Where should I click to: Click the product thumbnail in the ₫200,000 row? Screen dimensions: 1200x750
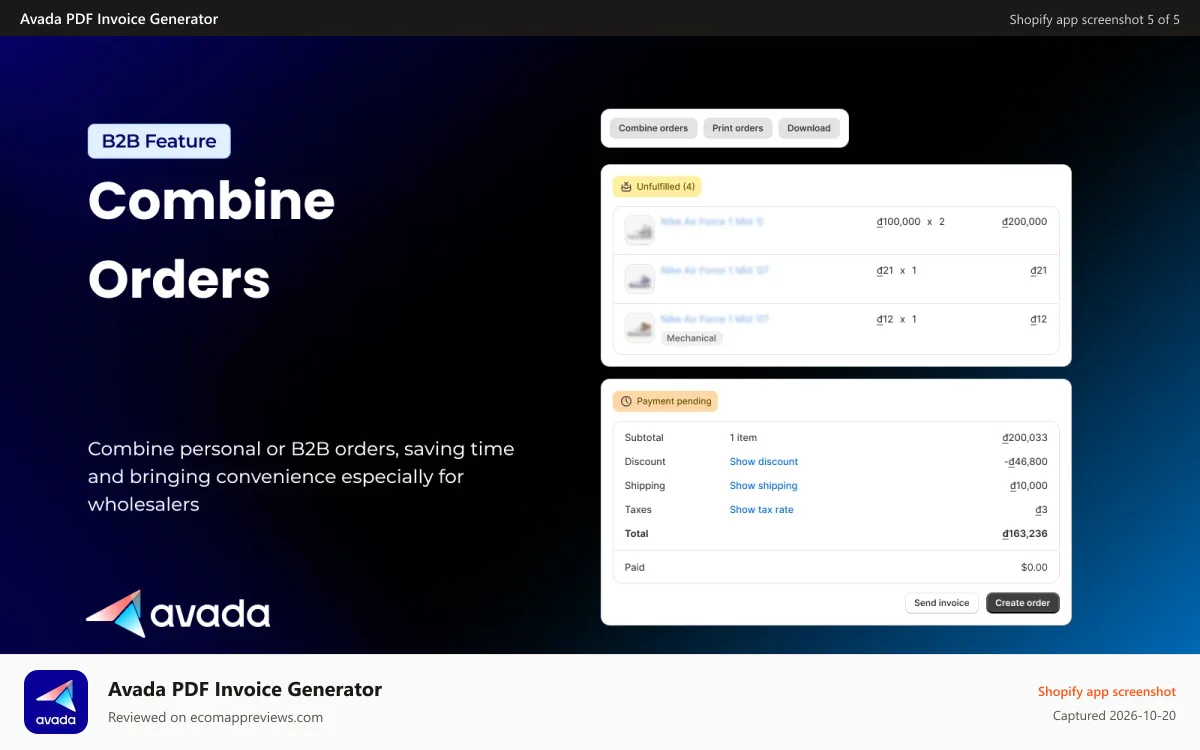640,230
